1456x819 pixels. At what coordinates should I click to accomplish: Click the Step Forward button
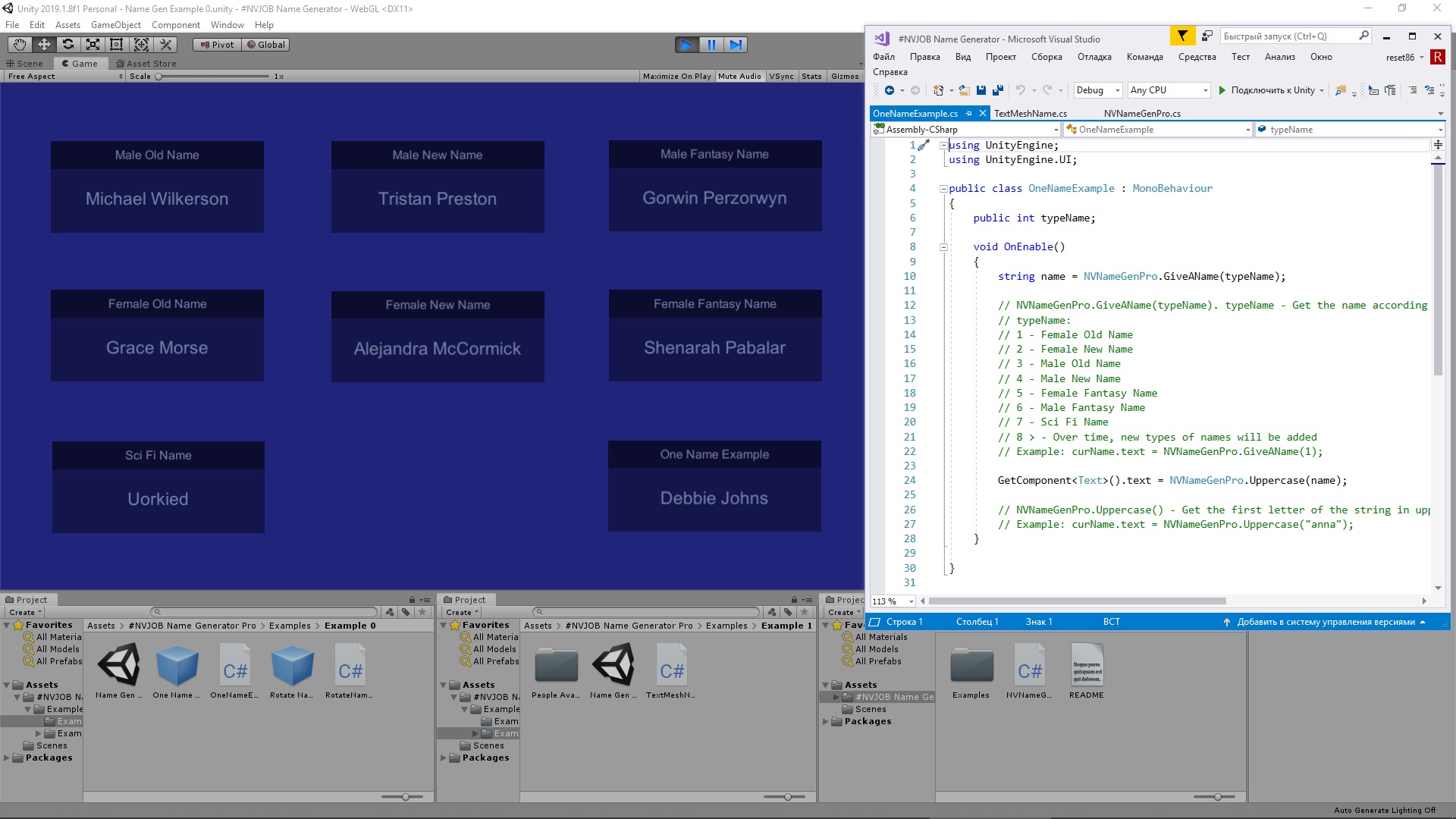(735, 44)
